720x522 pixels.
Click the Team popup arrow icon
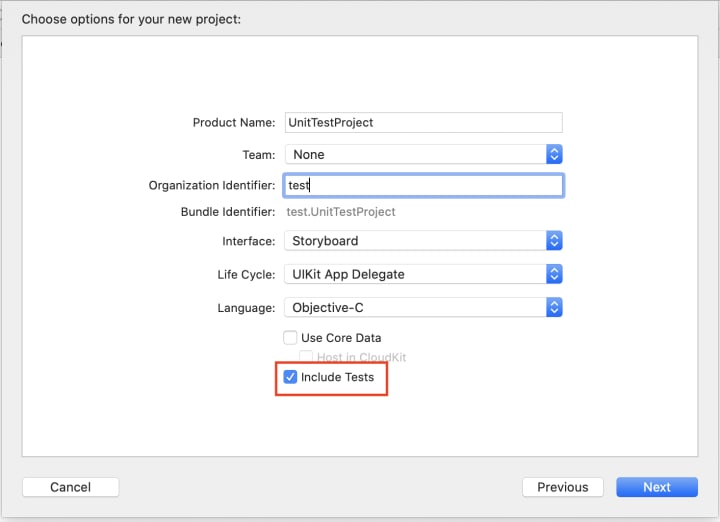[554, 155]
